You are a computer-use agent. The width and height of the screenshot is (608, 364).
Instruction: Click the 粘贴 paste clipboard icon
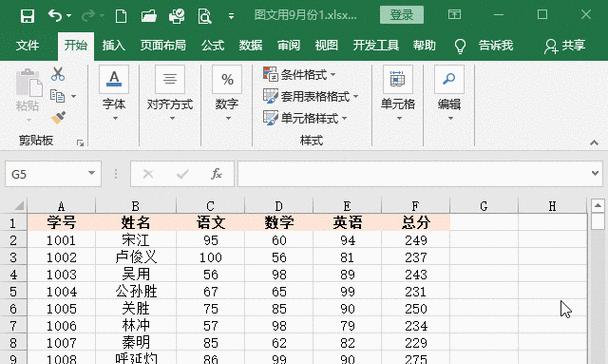click(x=28, y=82)
